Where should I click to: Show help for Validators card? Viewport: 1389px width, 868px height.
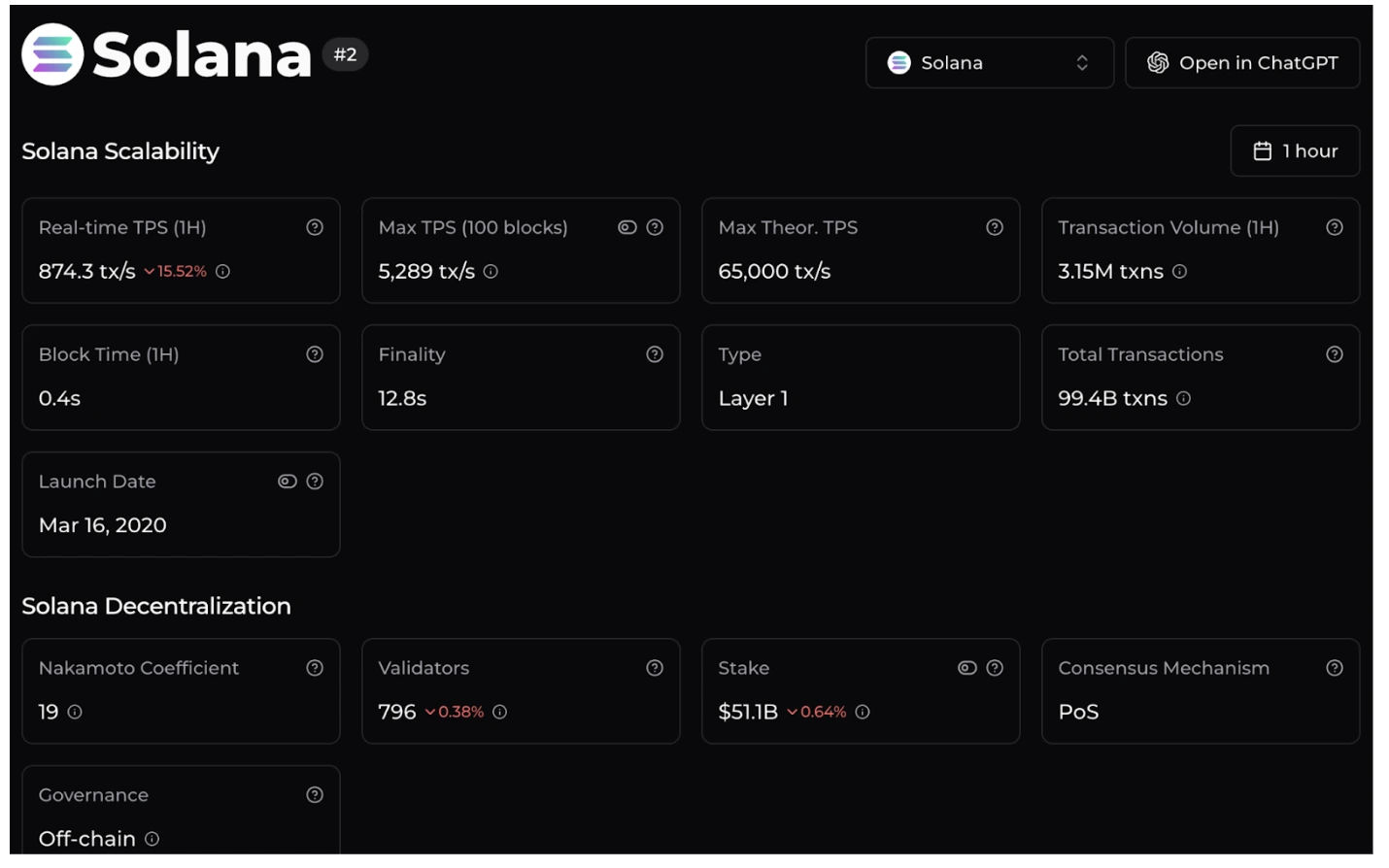point(655,668)
